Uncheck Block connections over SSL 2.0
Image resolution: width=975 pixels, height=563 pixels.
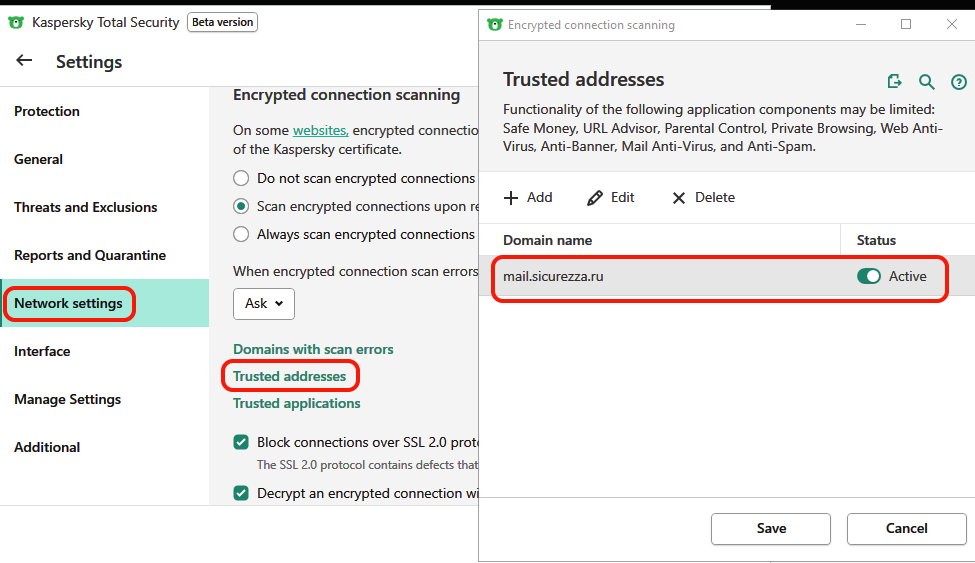(x=241, y=442)
